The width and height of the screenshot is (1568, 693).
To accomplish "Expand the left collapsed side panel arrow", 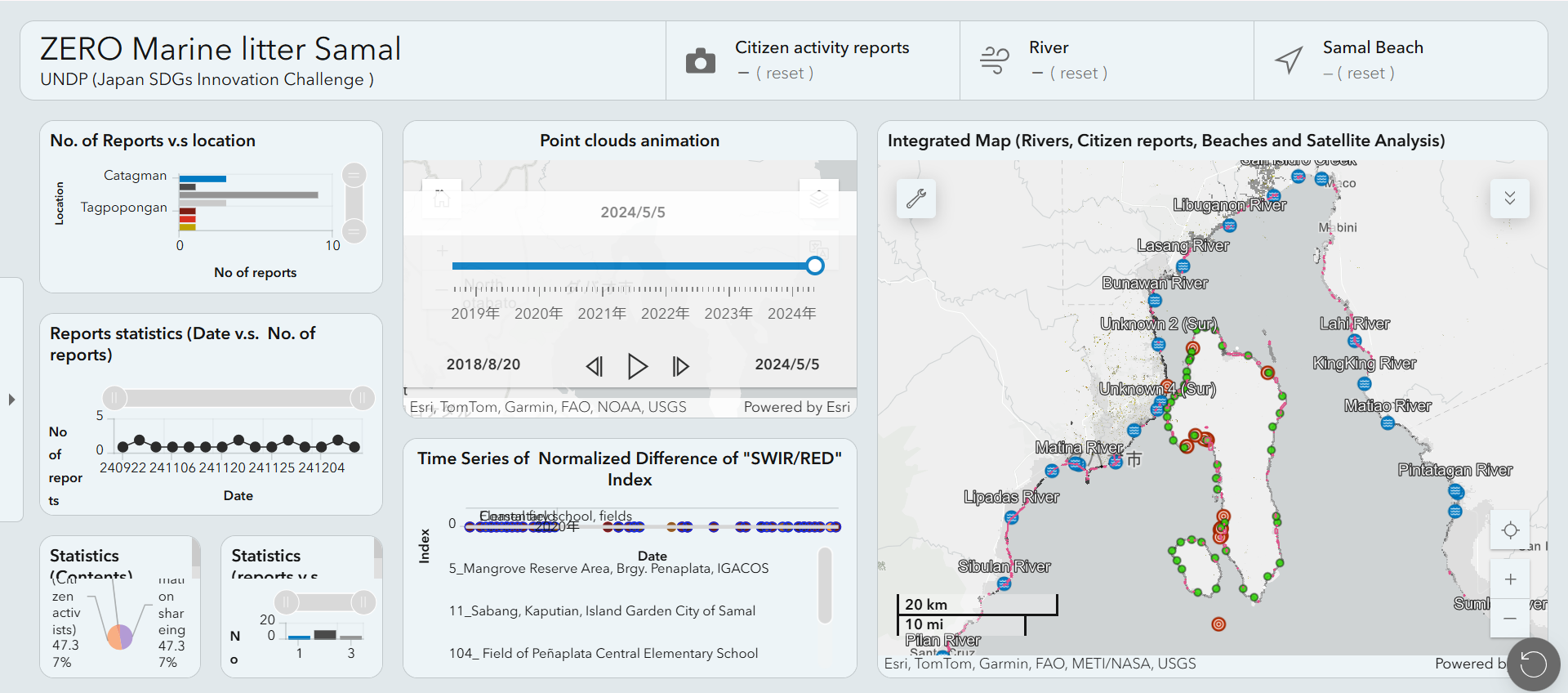I will pyautogui.click(x=11, y=400).
